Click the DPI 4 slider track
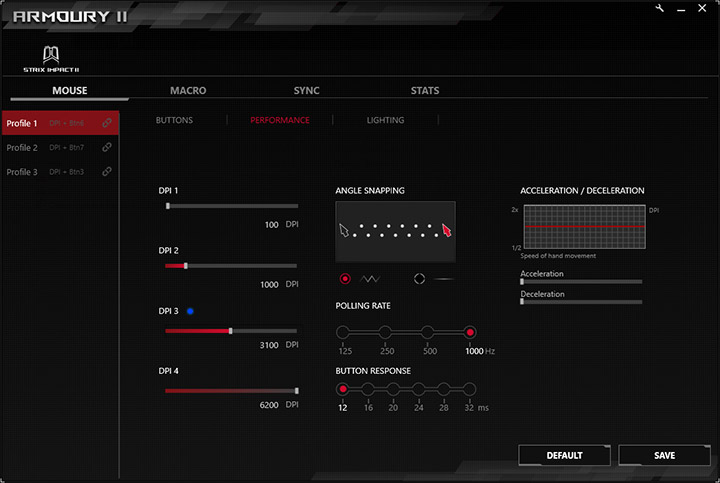This screenshot has height=483, width=720. click(x=231, y=391)
